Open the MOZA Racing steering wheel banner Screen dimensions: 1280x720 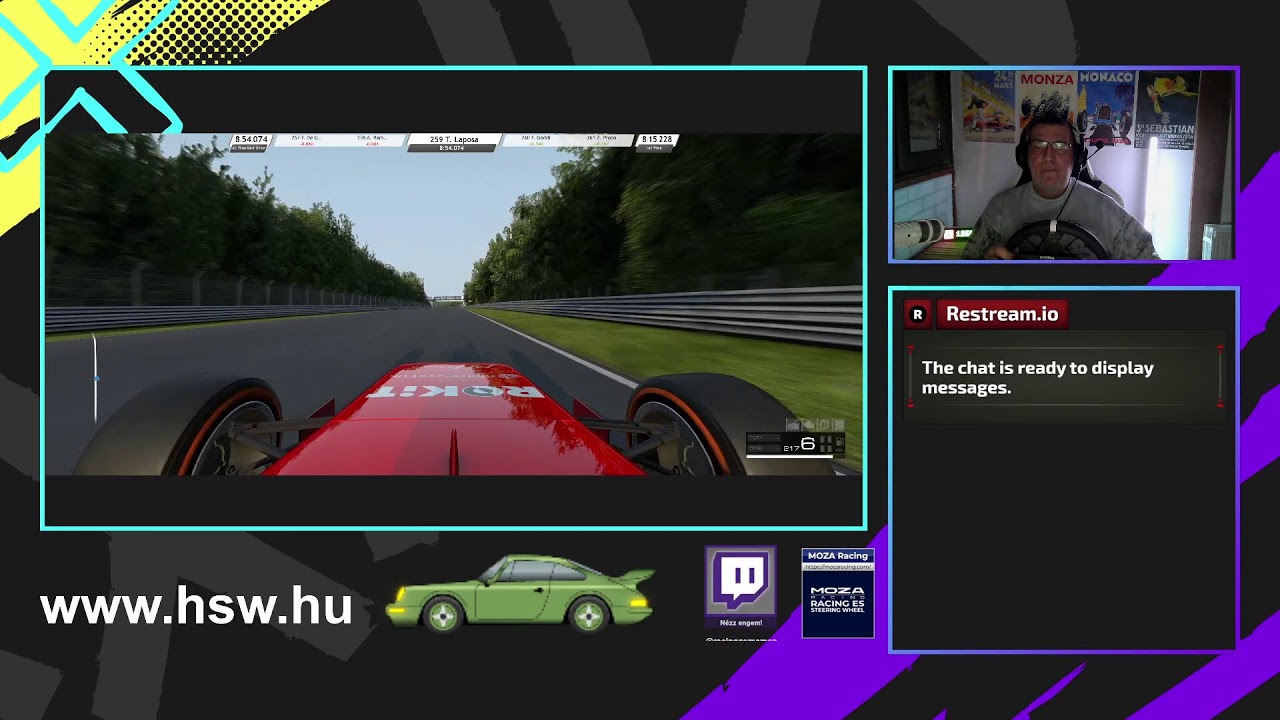pyautogui.click(x=838, y=593)
